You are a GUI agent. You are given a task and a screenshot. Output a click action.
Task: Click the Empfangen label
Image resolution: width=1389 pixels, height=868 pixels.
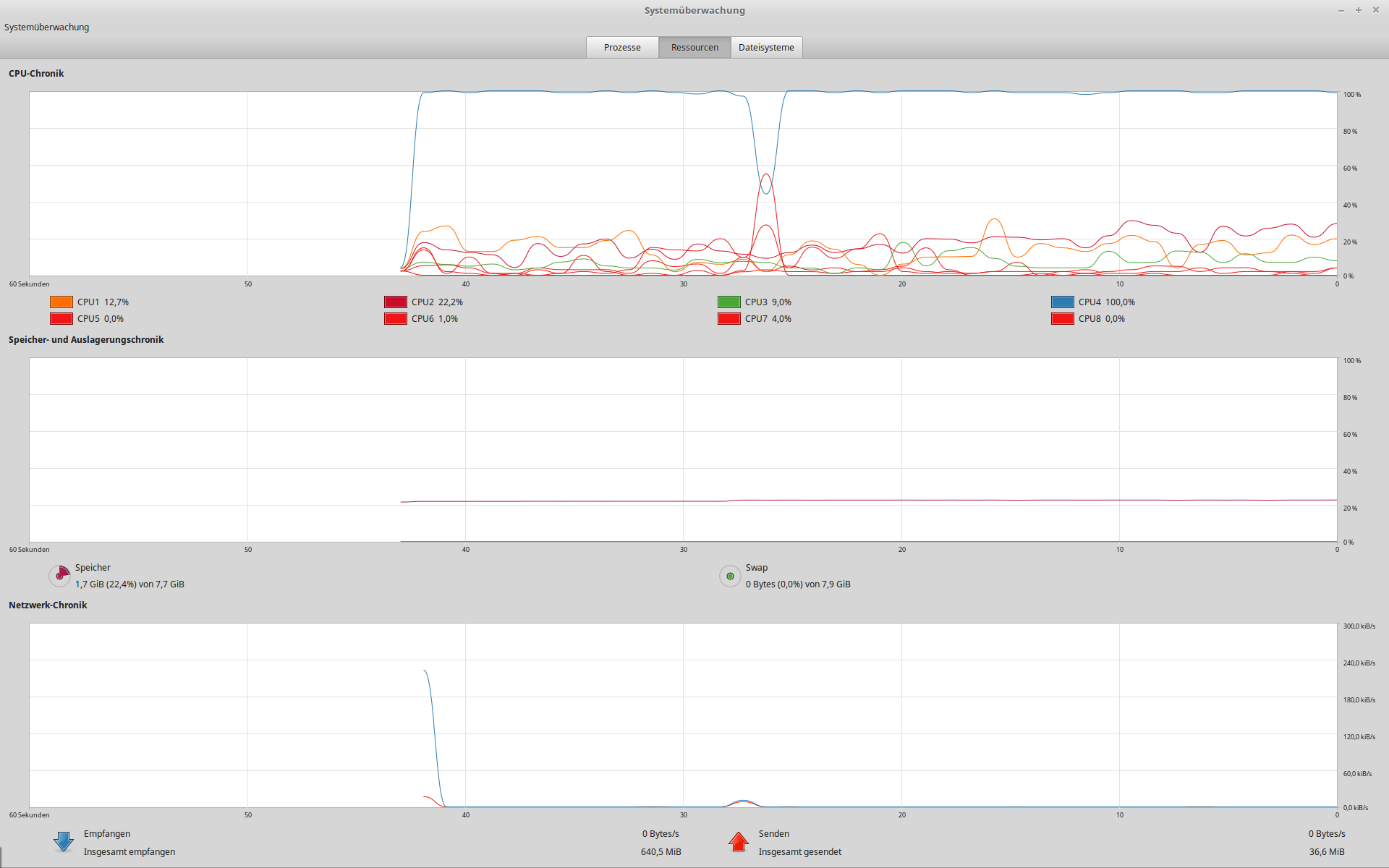pos(107,834)
